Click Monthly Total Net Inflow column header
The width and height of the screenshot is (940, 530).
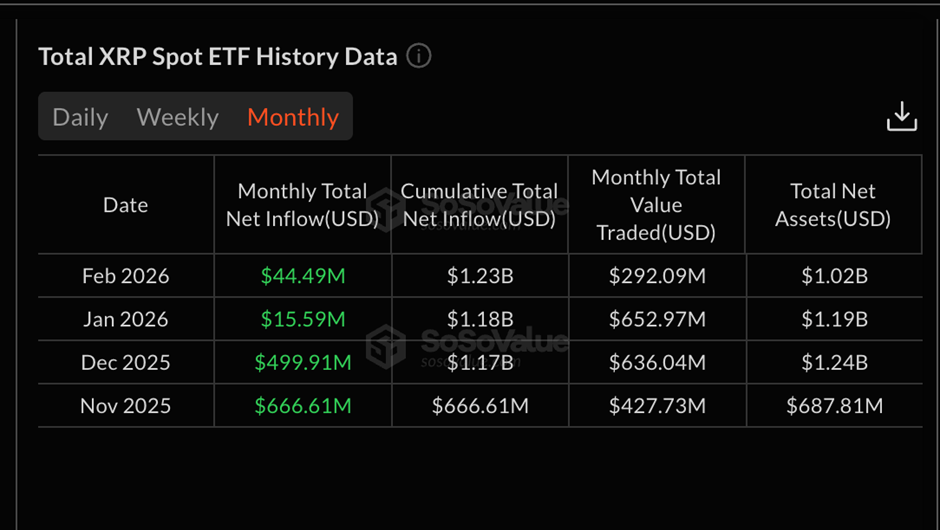[302, 205]
